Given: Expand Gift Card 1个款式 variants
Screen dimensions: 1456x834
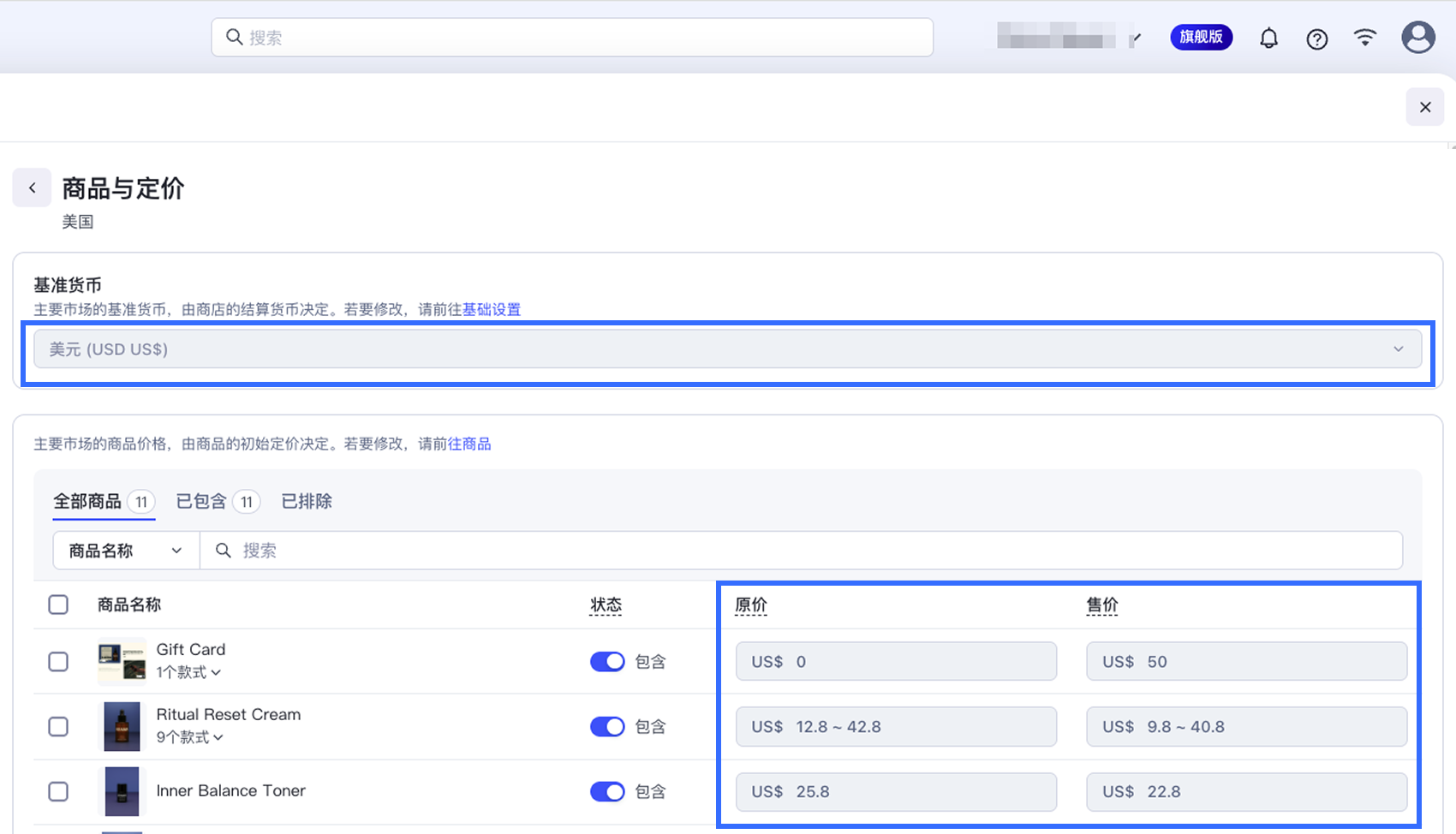Looking at the screenshot, I should click(x=188, y=672).
